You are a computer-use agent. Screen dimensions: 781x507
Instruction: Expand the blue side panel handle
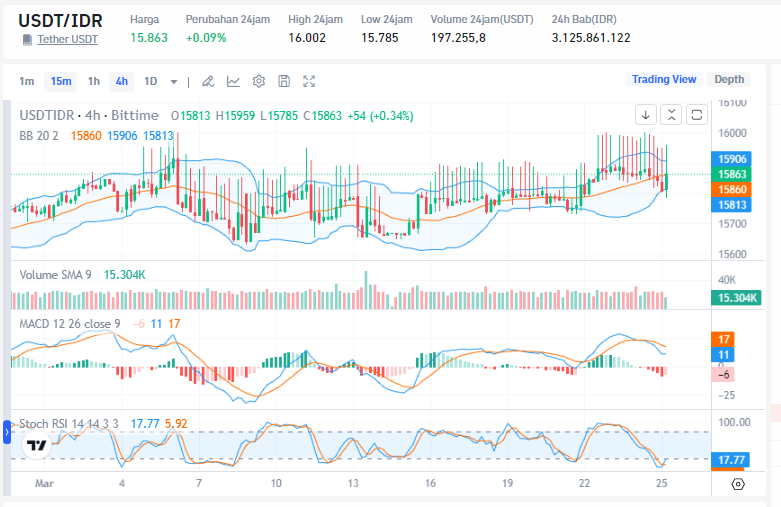coord(7,432)
